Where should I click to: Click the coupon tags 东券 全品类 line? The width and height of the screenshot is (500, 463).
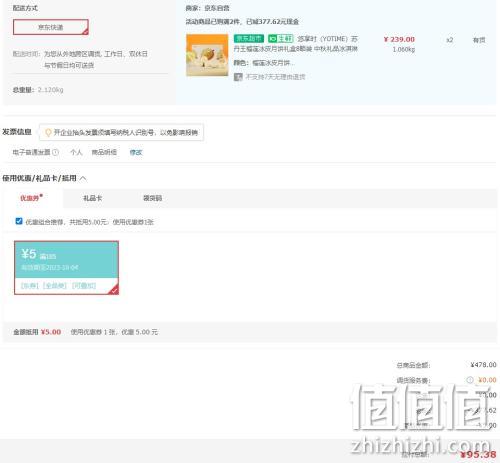59,286
